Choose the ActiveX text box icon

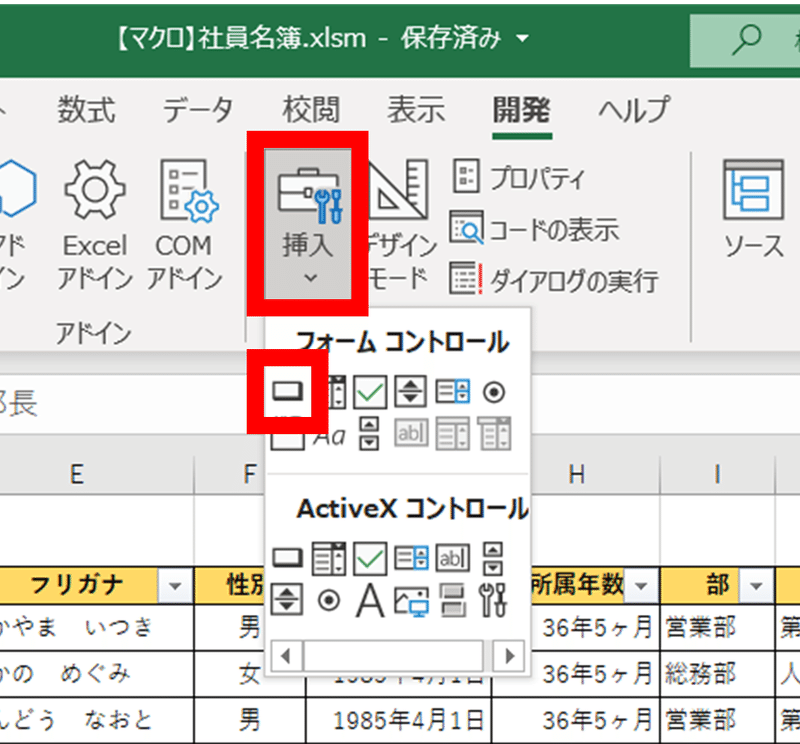[x=453, y=558]
